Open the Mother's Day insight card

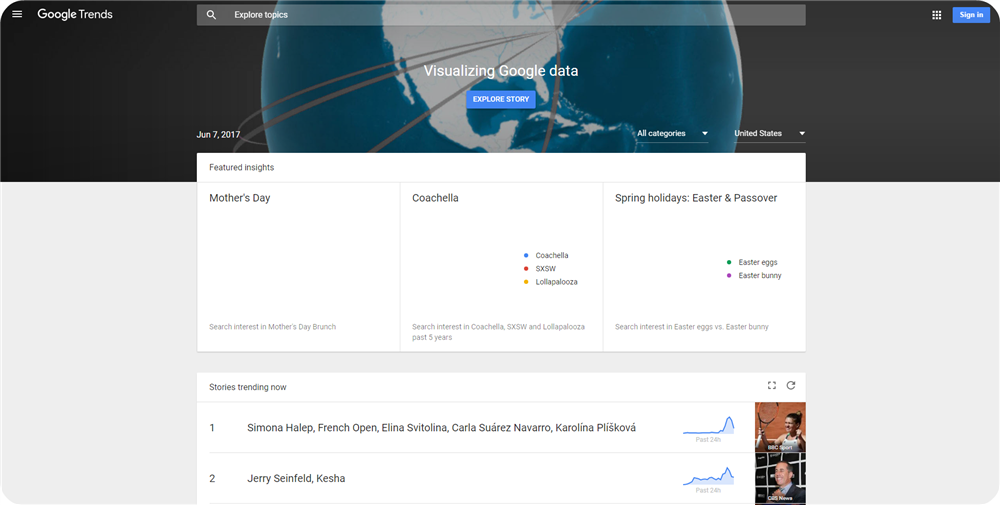tap(298, 267)
